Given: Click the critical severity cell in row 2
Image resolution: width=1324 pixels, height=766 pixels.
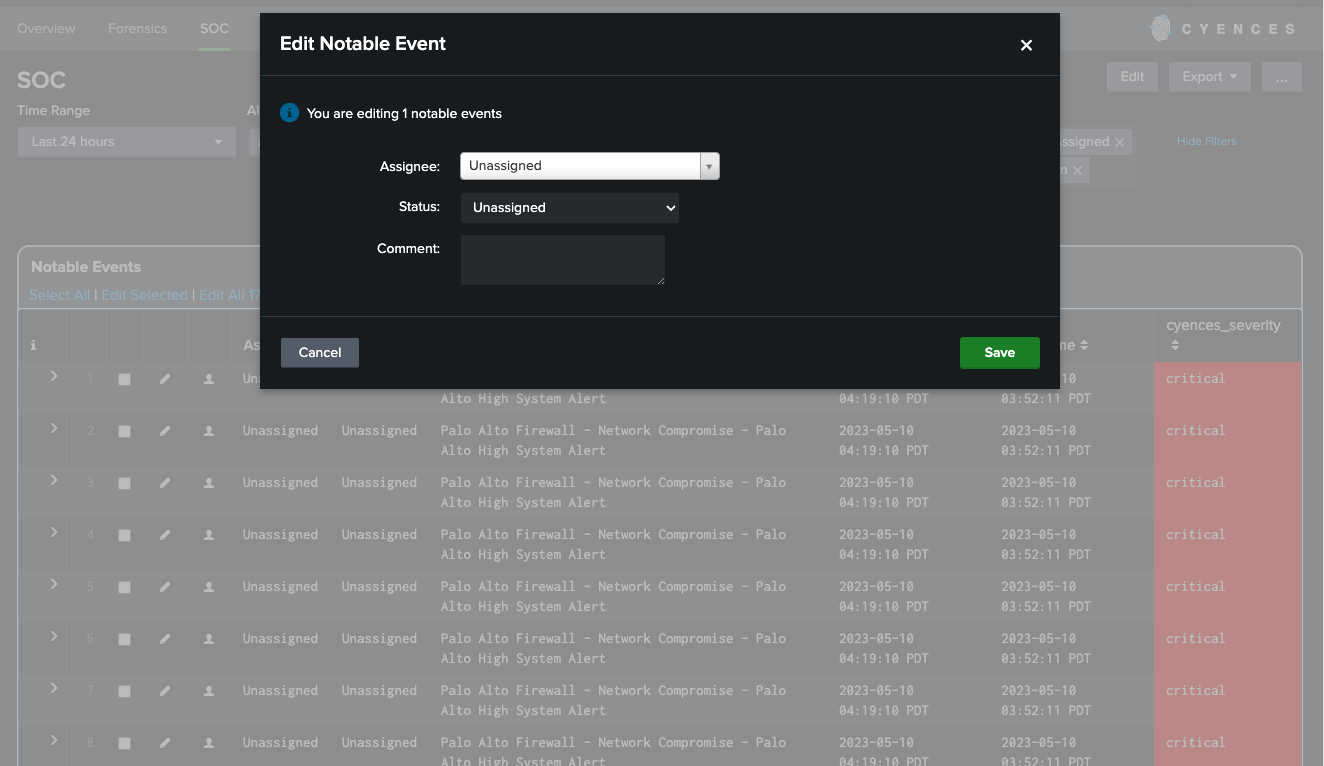Looking at the screenshot, I should (x=1228, y=440).
